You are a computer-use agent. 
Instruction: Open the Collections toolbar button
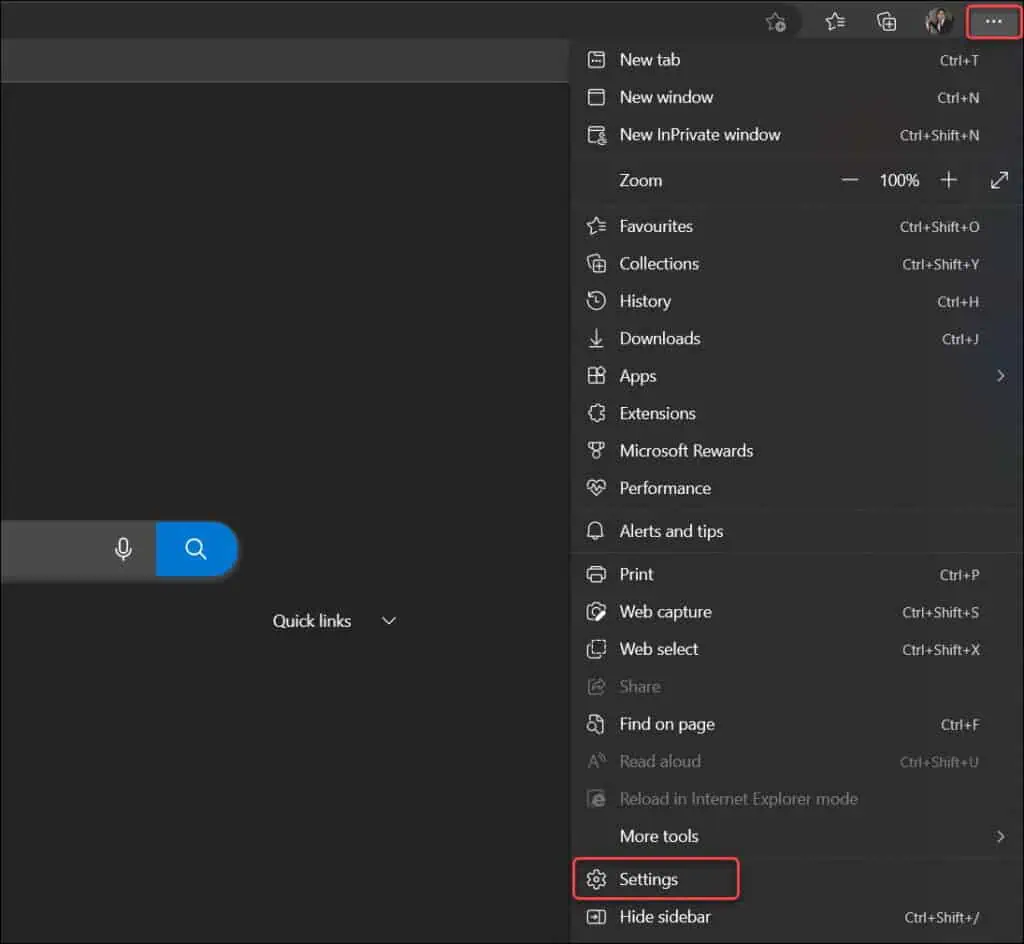pyautogui.click(x=886, y=22)
